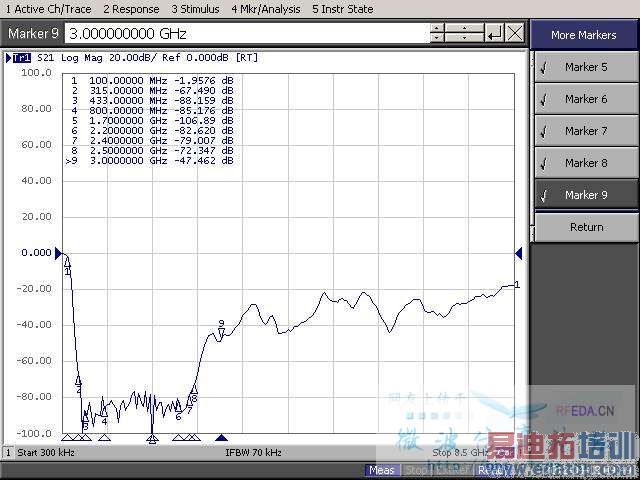Click the More Markers softkey header

(584, 35)
